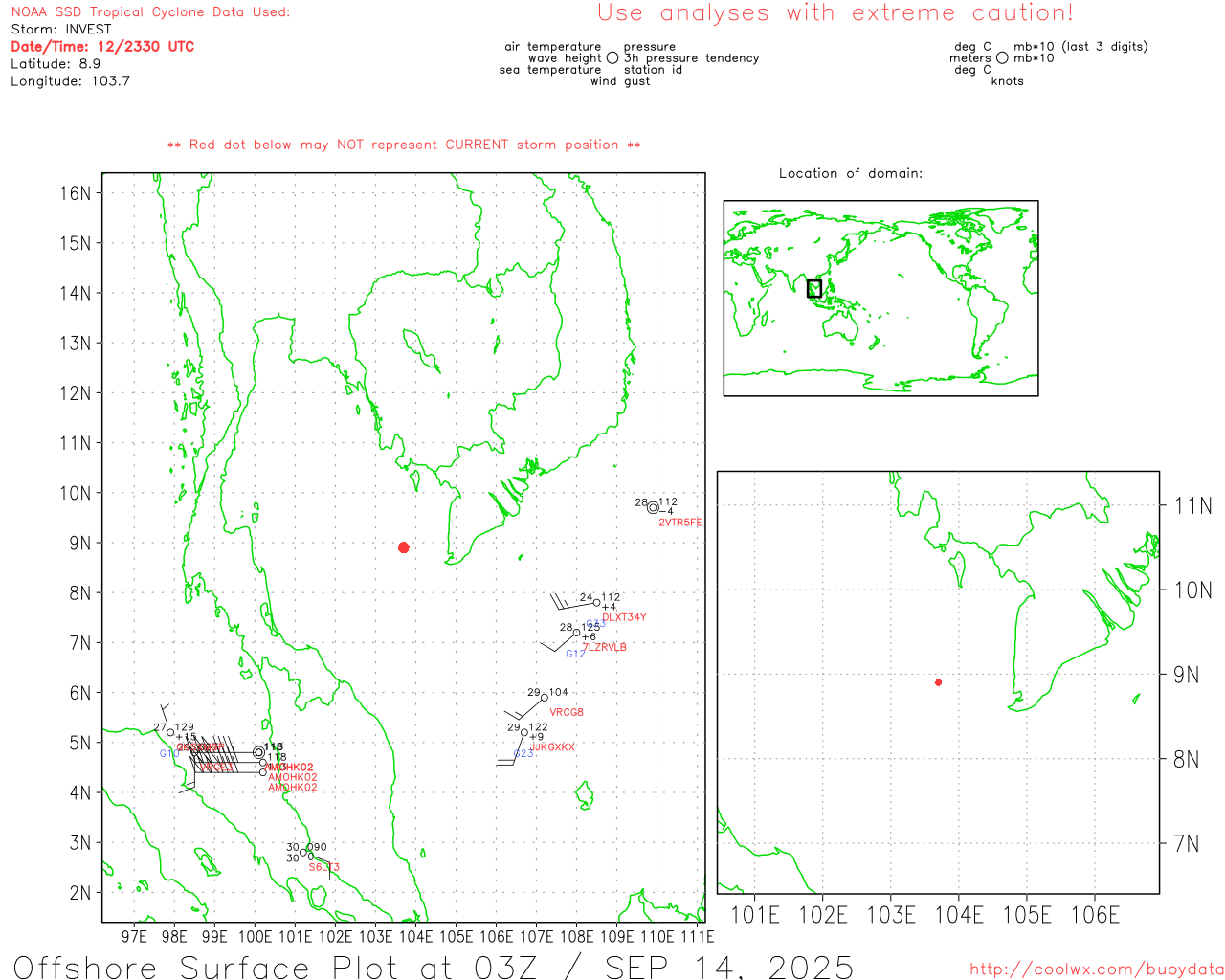Click the 'Use analyses with extreme caution!' warning
Viewport: 1225px width, 980px height.
click(x=835, y=12)
